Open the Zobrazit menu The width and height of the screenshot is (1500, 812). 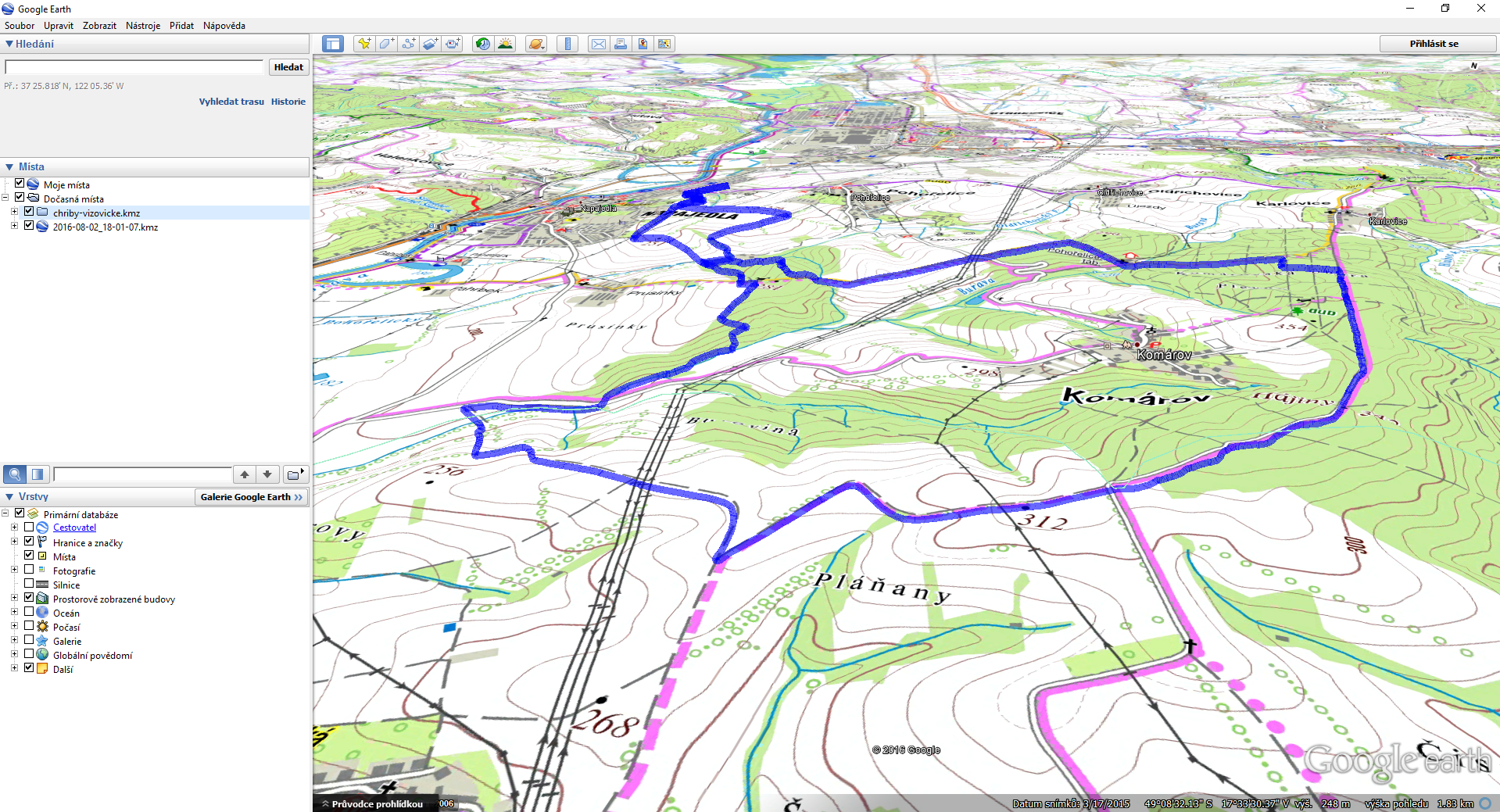(x=99, y=26)
